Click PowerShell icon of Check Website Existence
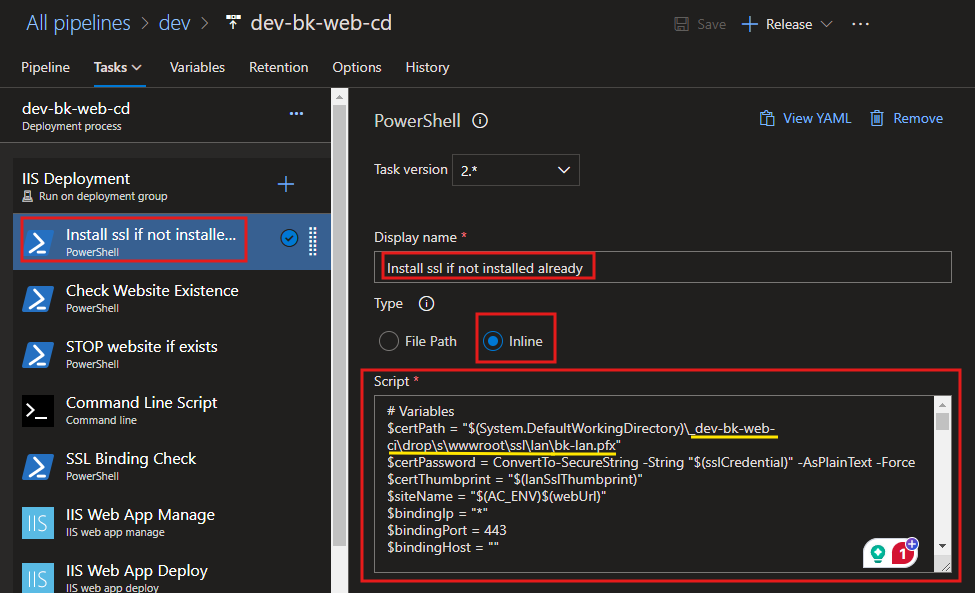The height and width of the screenshot is (593, 975). tap(38, 298)
